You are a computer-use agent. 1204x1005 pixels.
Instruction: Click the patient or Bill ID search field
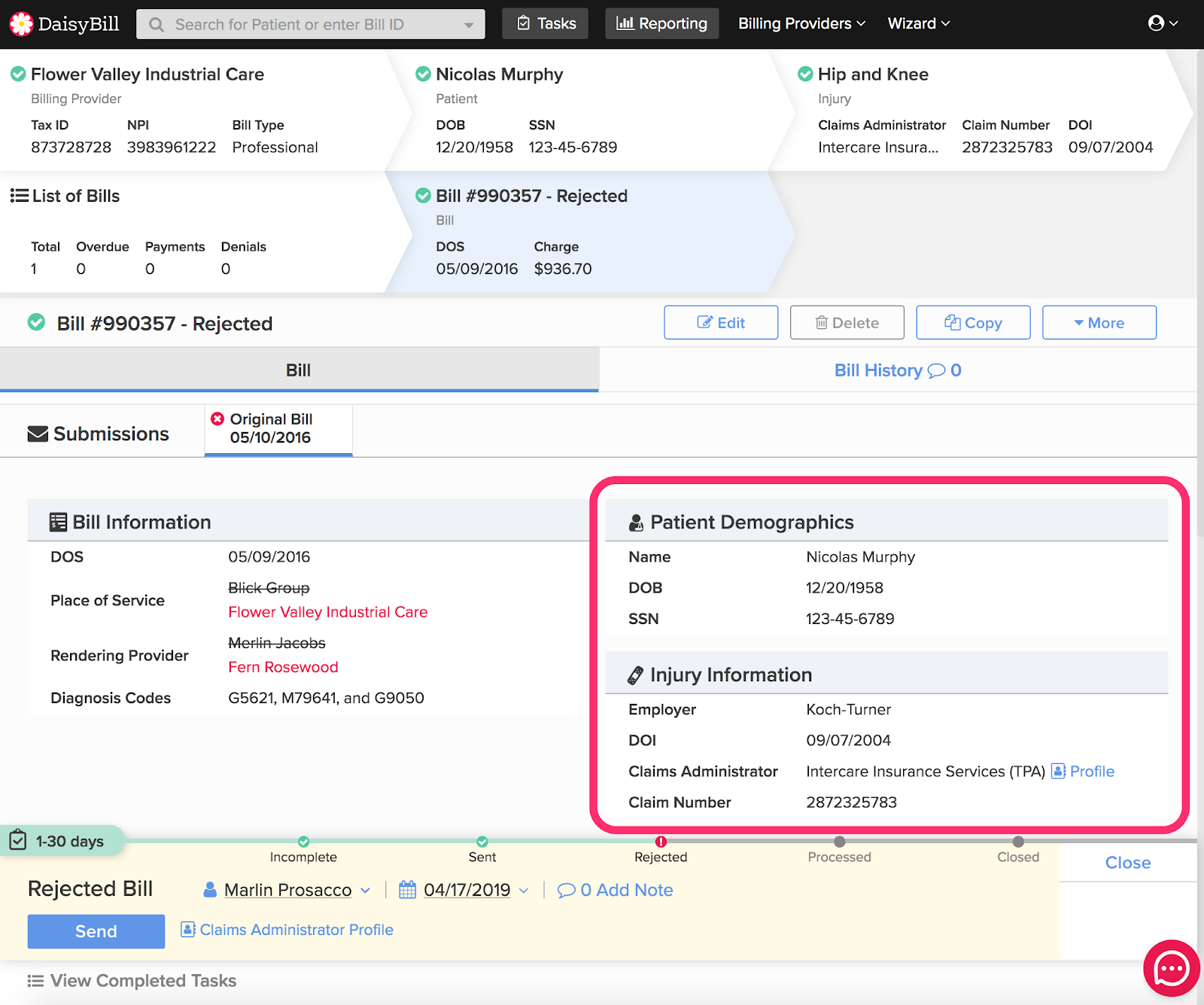tap(310, 25)
